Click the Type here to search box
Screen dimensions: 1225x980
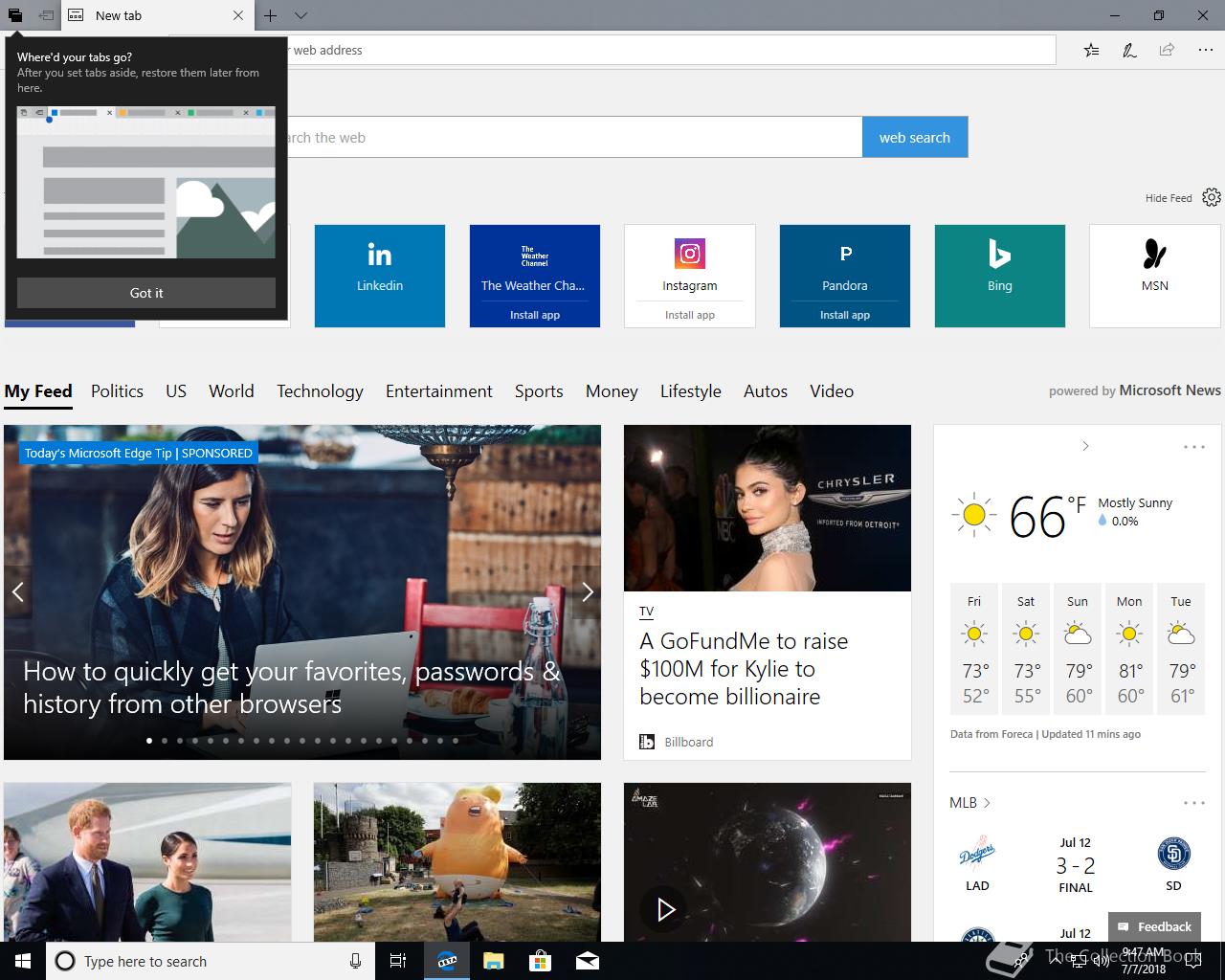(x=211, y=961)
